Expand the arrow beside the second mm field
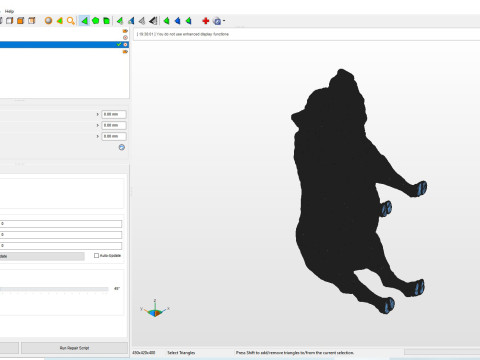The width and height of the screenshot is (480, 360). [98, 125]
